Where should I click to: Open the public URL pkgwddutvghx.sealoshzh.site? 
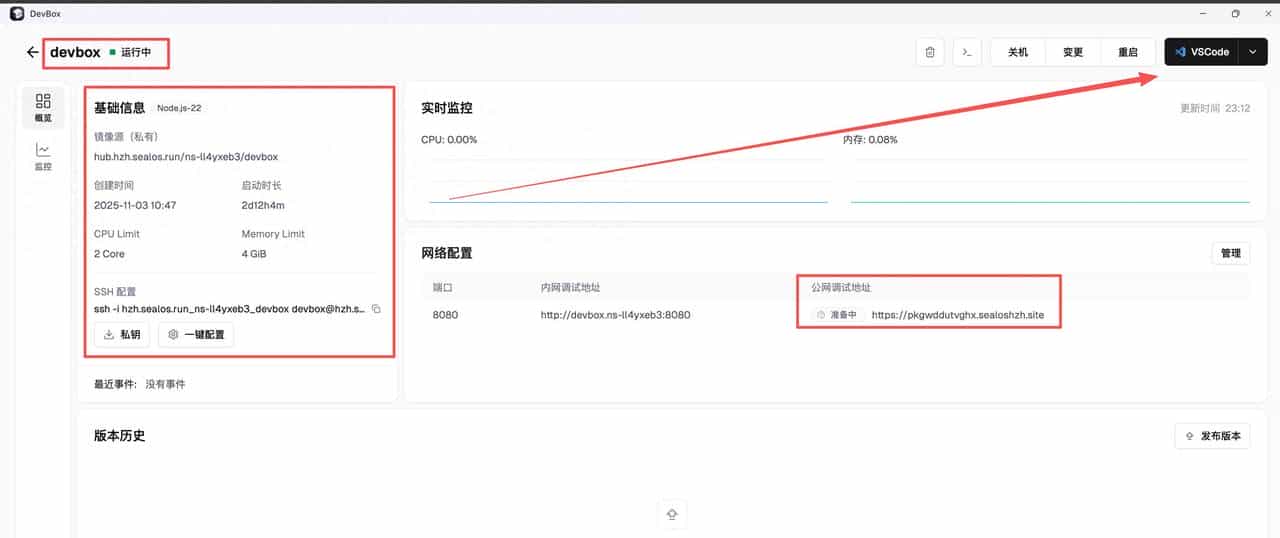click(957, 315)
